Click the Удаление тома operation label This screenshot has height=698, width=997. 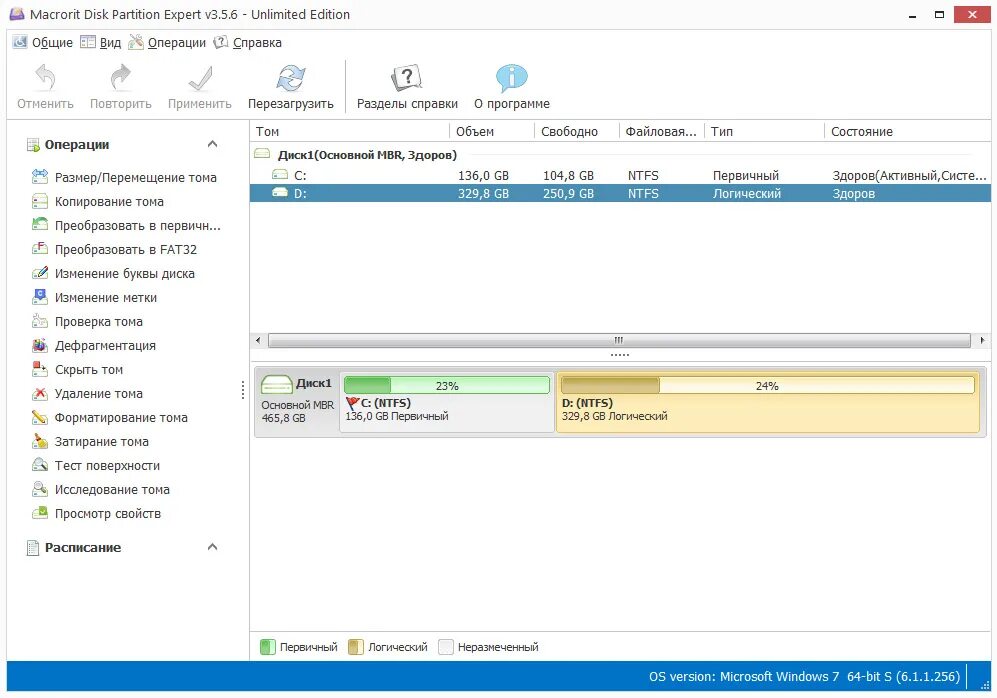pyautogui.click(x=99, y=393)
